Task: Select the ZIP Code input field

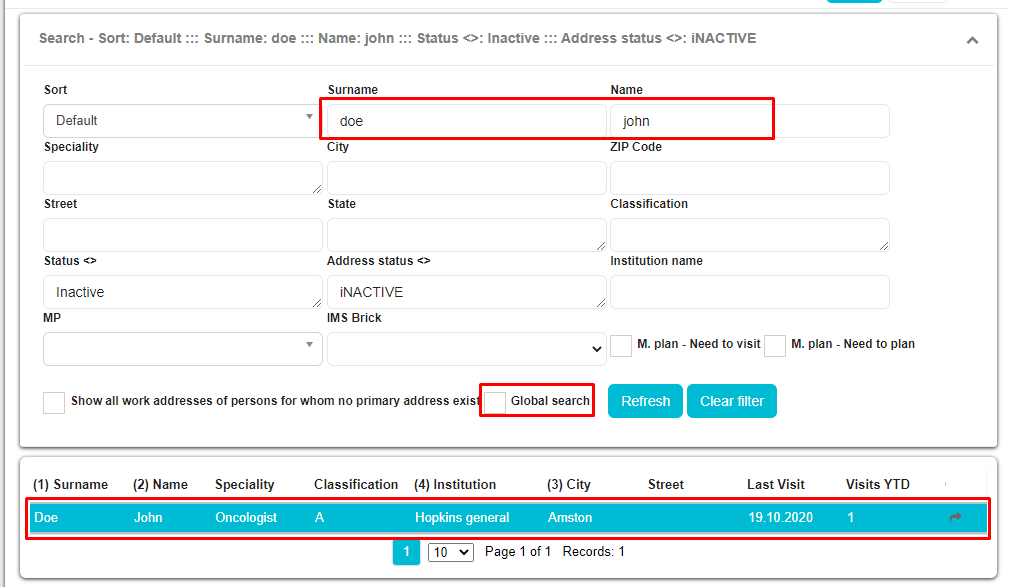Action: (x=749, y=178)
